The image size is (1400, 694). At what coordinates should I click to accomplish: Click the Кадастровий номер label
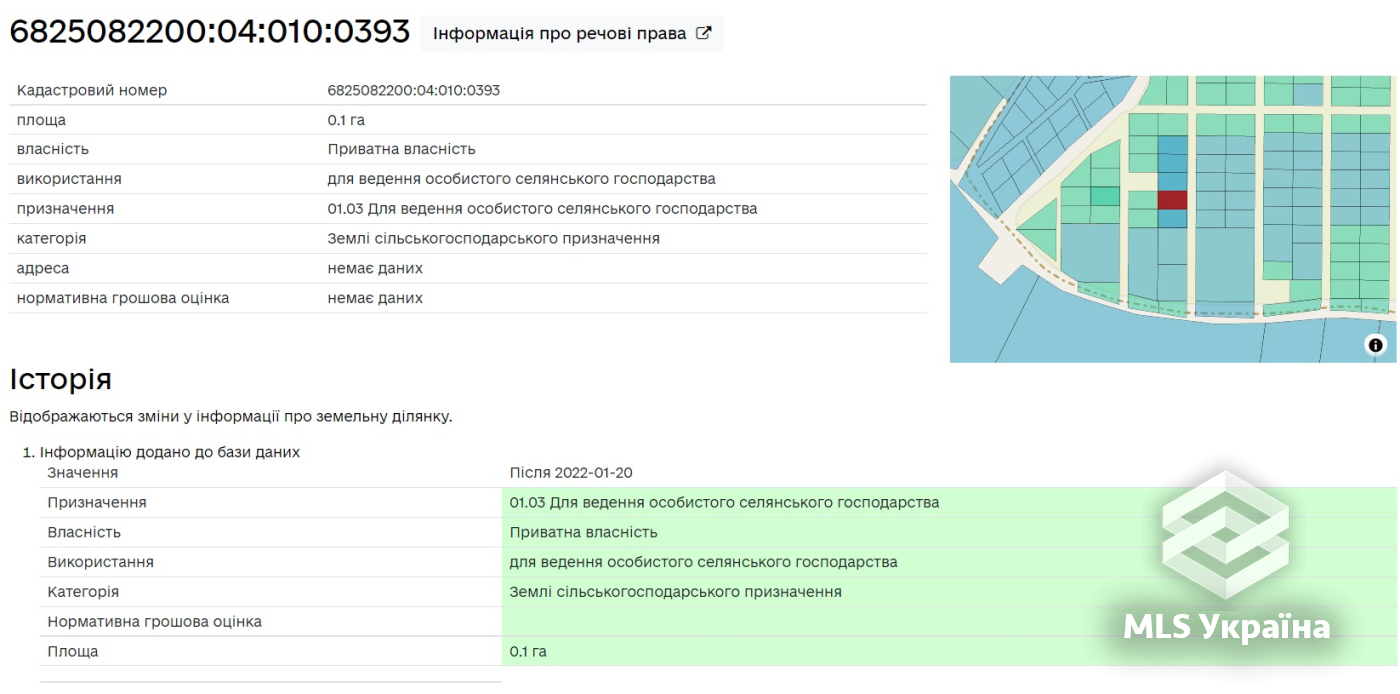pos(92,90)
